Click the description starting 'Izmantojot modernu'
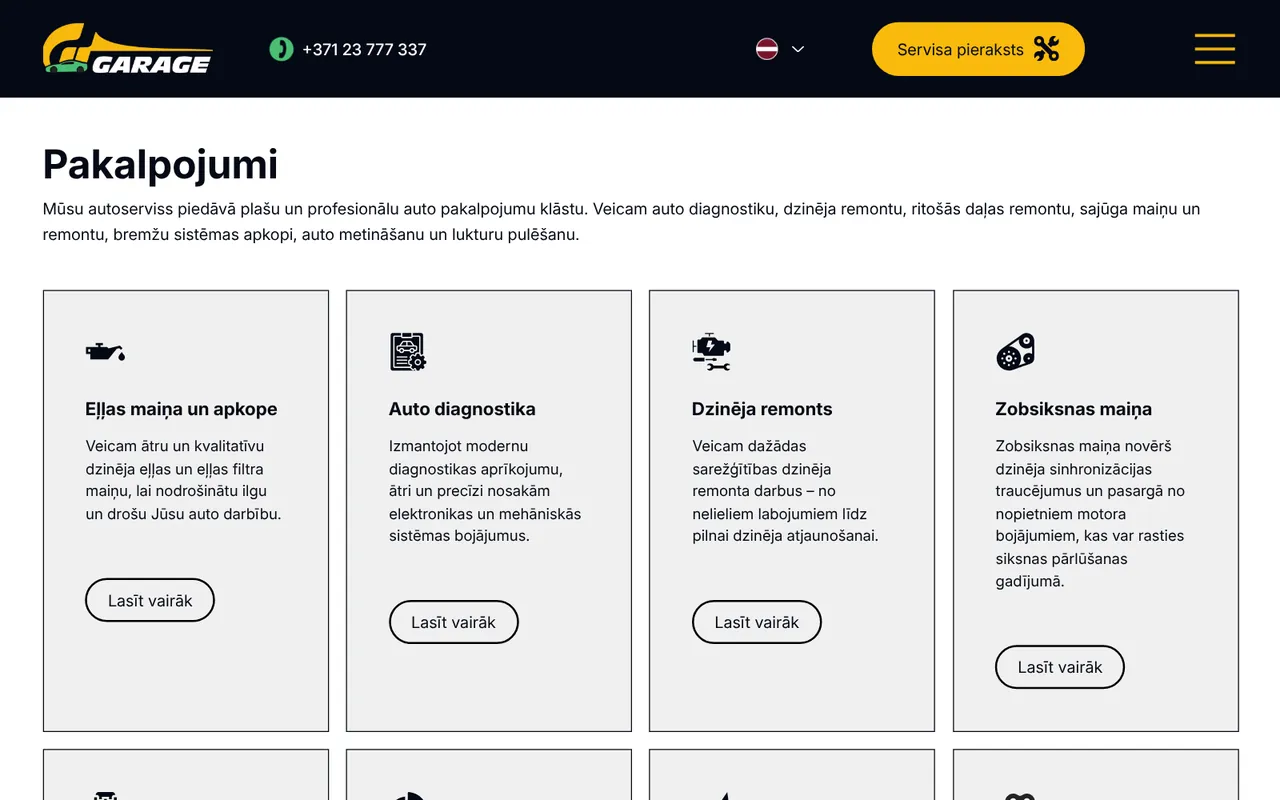The width and height of the screenshot is (1280, 800). [x=485, y=491]
